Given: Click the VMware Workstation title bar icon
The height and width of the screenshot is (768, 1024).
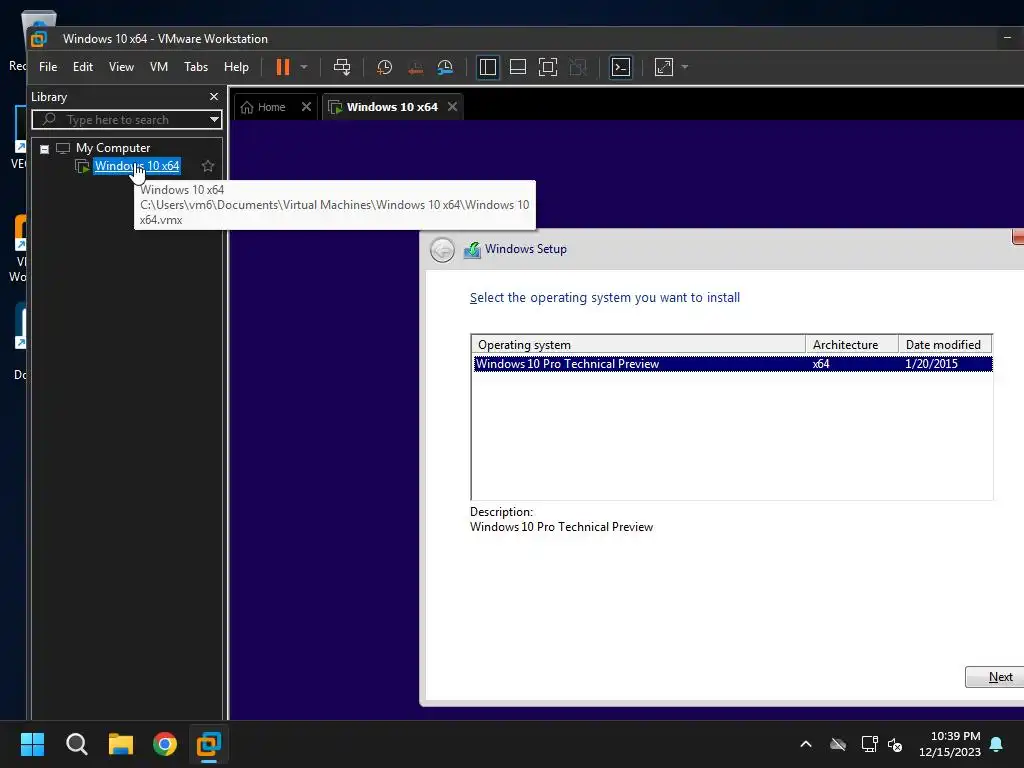Looking at the screenshot, I should (x=39, y=39).
